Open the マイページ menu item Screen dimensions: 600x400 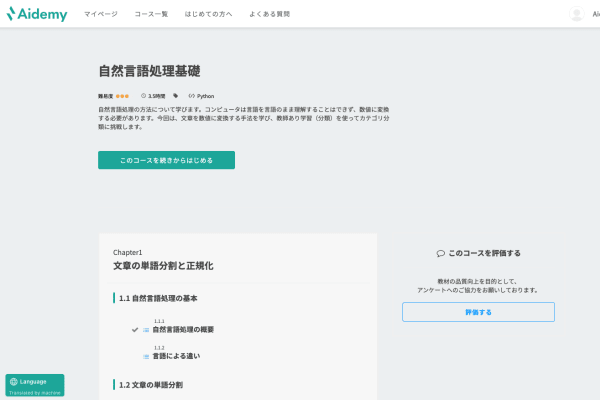pos(101,14)
